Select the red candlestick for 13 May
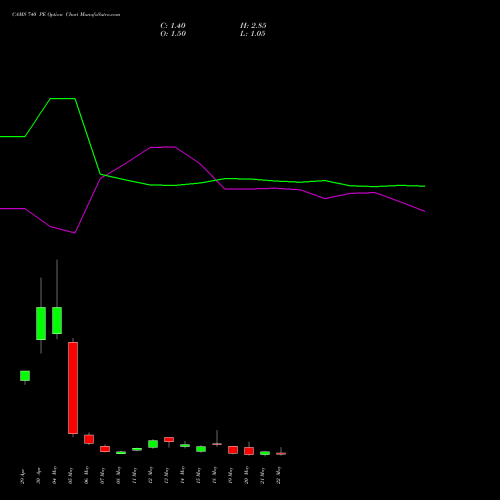The height and width of the screenshot is (500, 500). tap(169, 440)
